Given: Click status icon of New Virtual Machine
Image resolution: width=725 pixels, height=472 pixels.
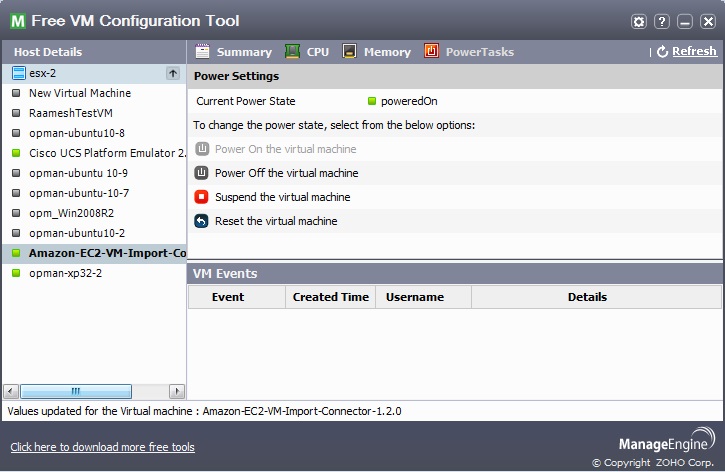Looking at the screenshot, I should tap(16, 93).
